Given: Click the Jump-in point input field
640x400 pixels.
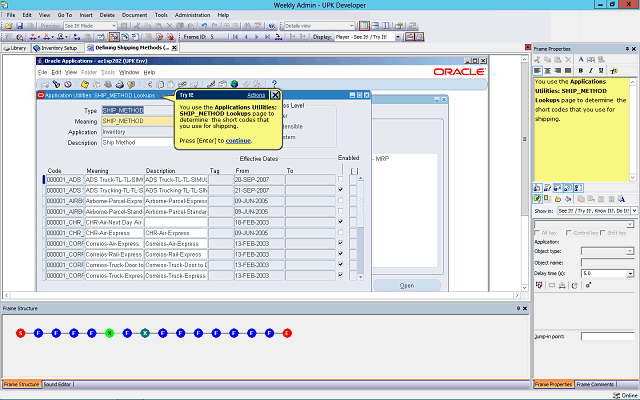Looking at the screenshot, I should coord(608,336).
